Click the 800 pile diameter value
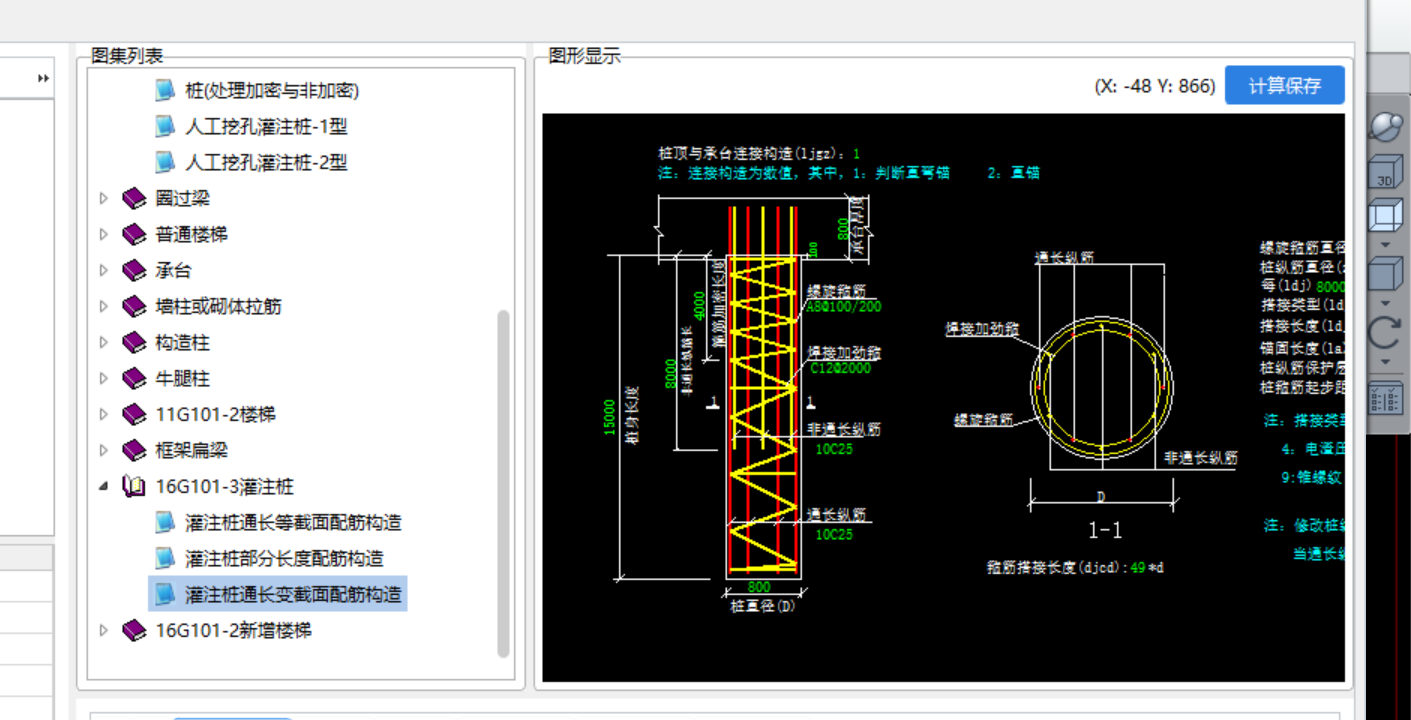 760,587
